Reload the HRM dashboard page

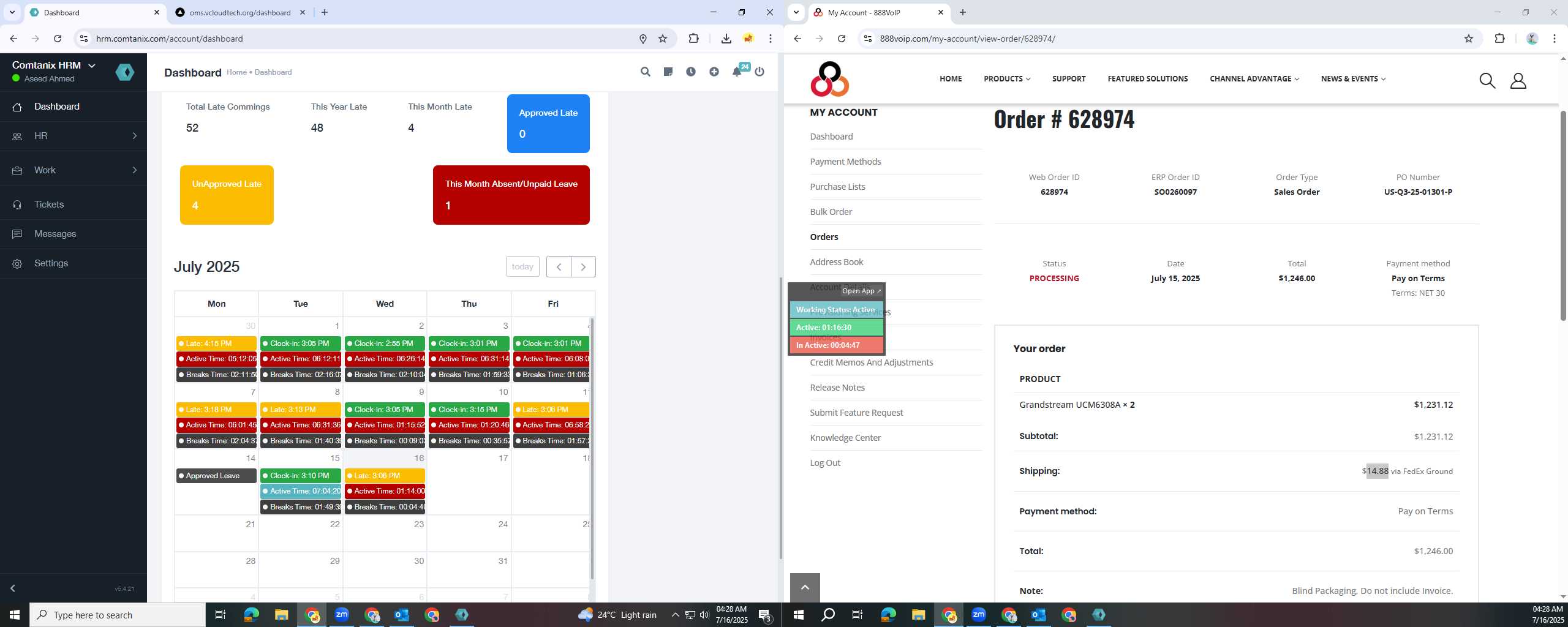tap(58, 39)
